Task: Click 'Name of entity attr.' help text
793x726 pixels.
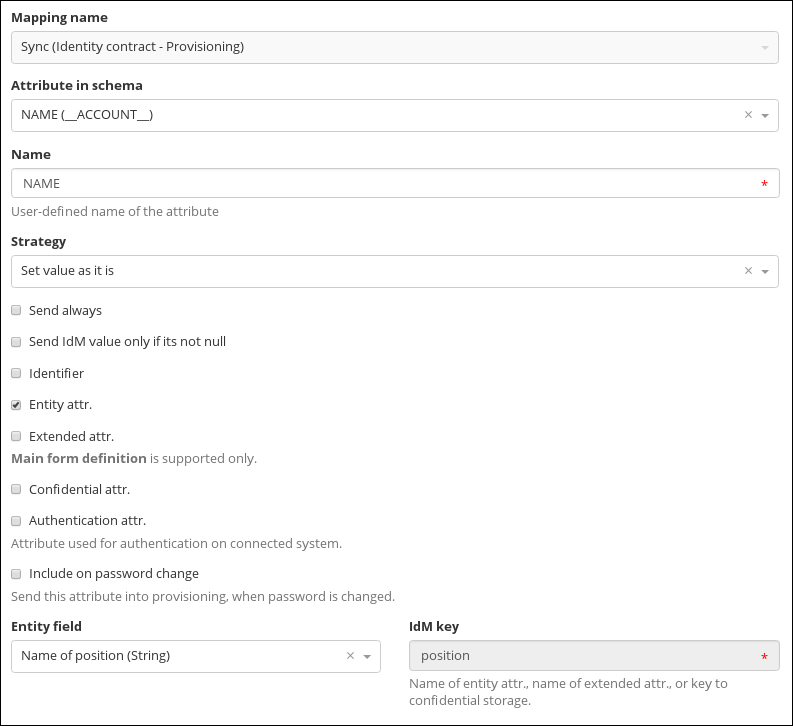Action: click(x=568, y=692)
